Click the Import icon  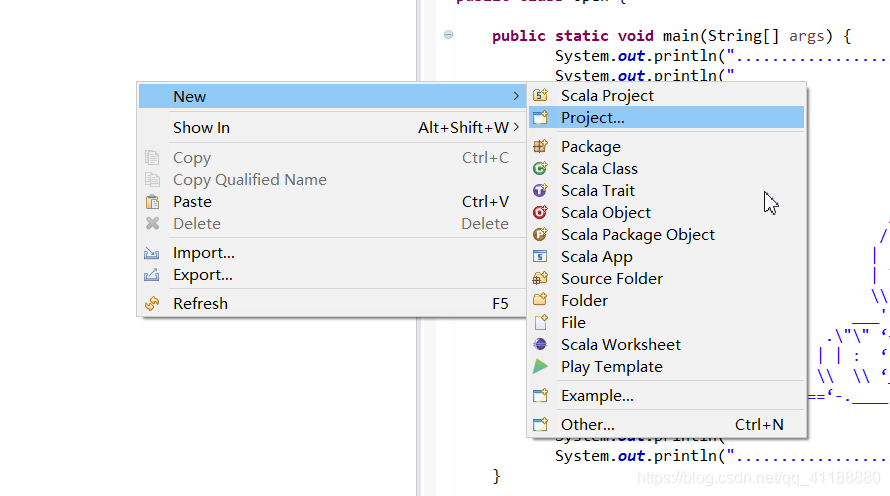point(152,253)
